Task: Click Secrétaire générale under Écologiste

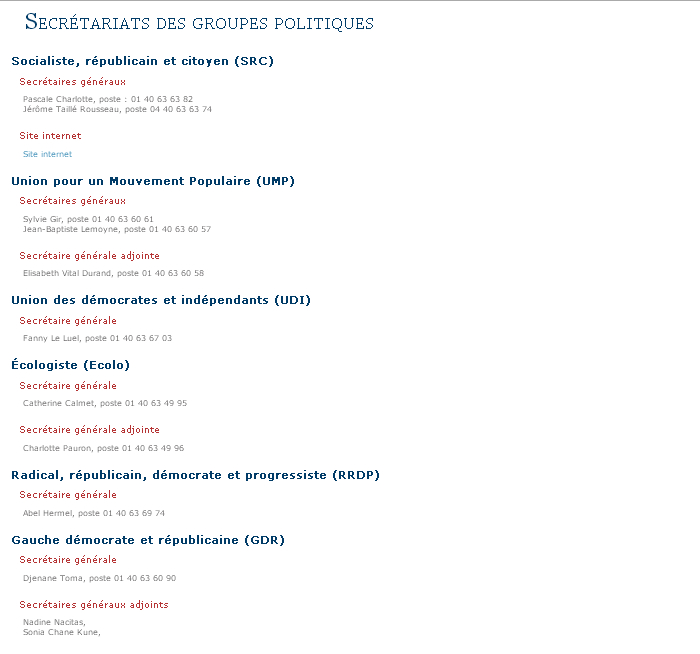Action: pos(68,386)
